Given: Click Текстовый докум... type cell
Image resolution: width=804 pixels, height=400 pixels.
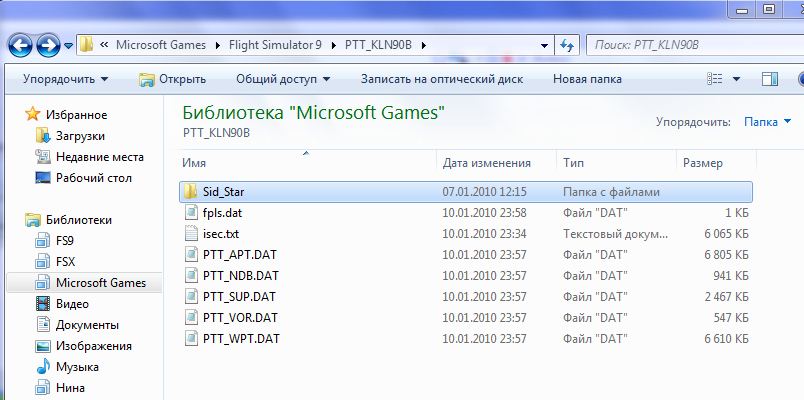Looking at the screenshot, I should (616, 234).
